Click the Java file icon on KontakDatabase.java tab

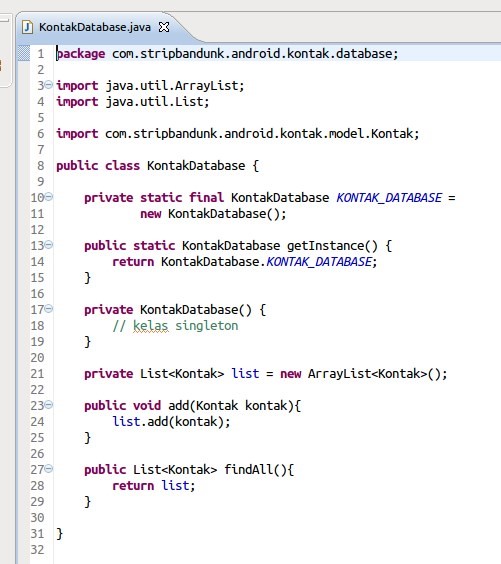pyautogui.click(x=27, y=27)
